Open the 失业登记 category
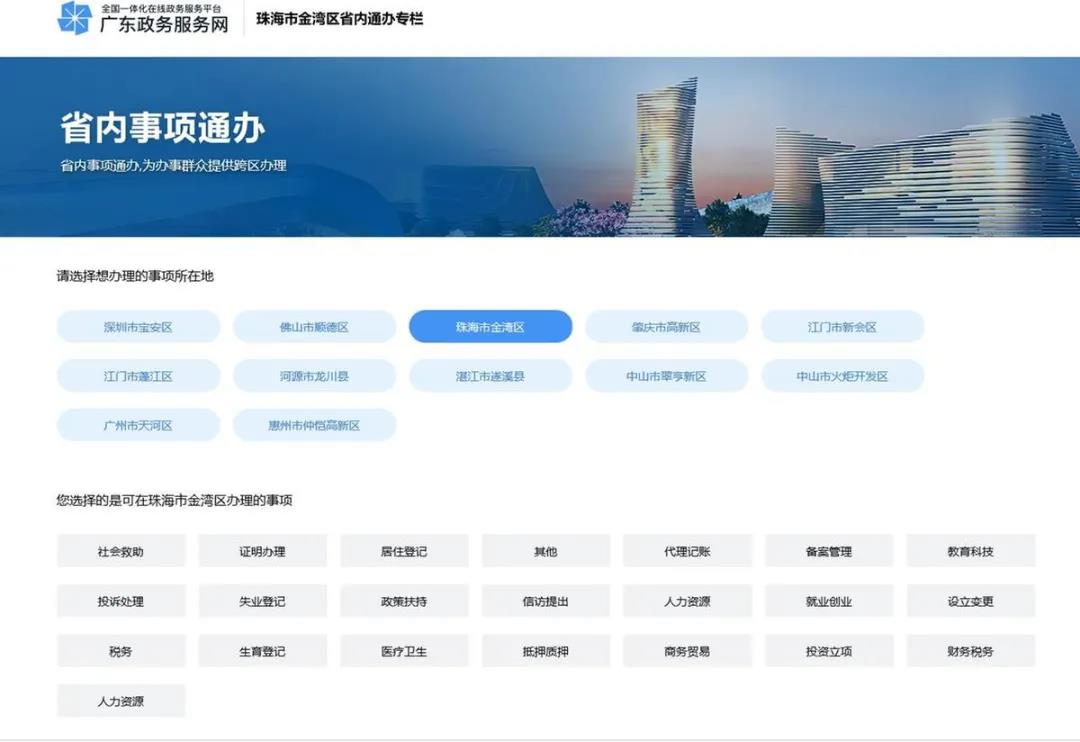1080x742 pixels. coord(262,601)
